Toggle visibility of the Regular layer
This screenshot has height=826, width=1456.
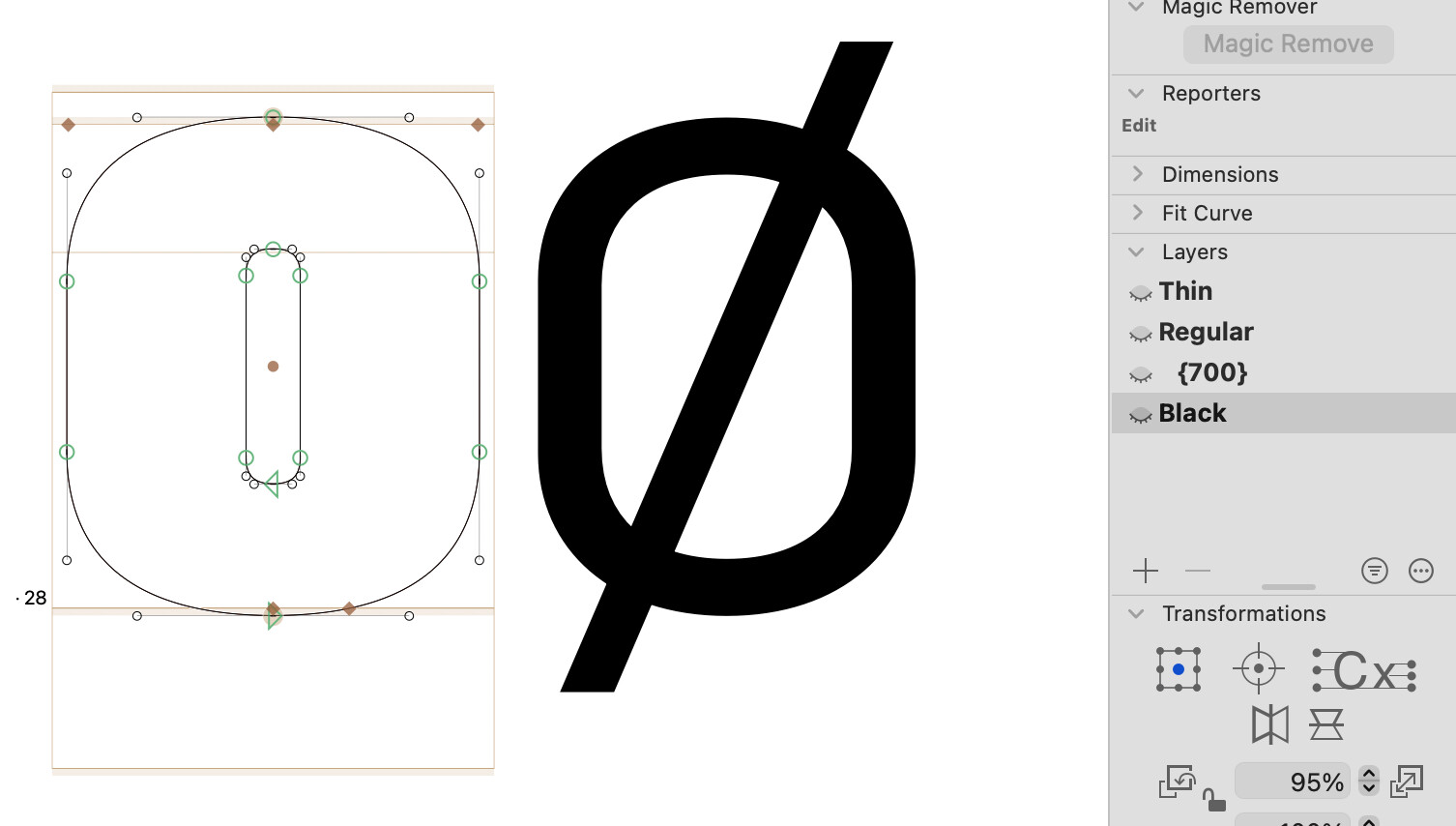coord(1141,333)
